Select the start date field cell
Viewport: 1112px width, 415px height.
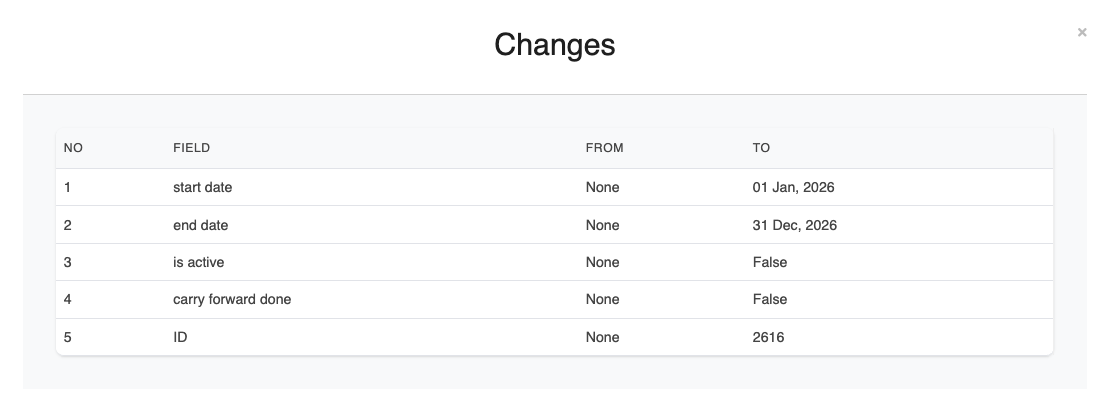tap(202, 187)
